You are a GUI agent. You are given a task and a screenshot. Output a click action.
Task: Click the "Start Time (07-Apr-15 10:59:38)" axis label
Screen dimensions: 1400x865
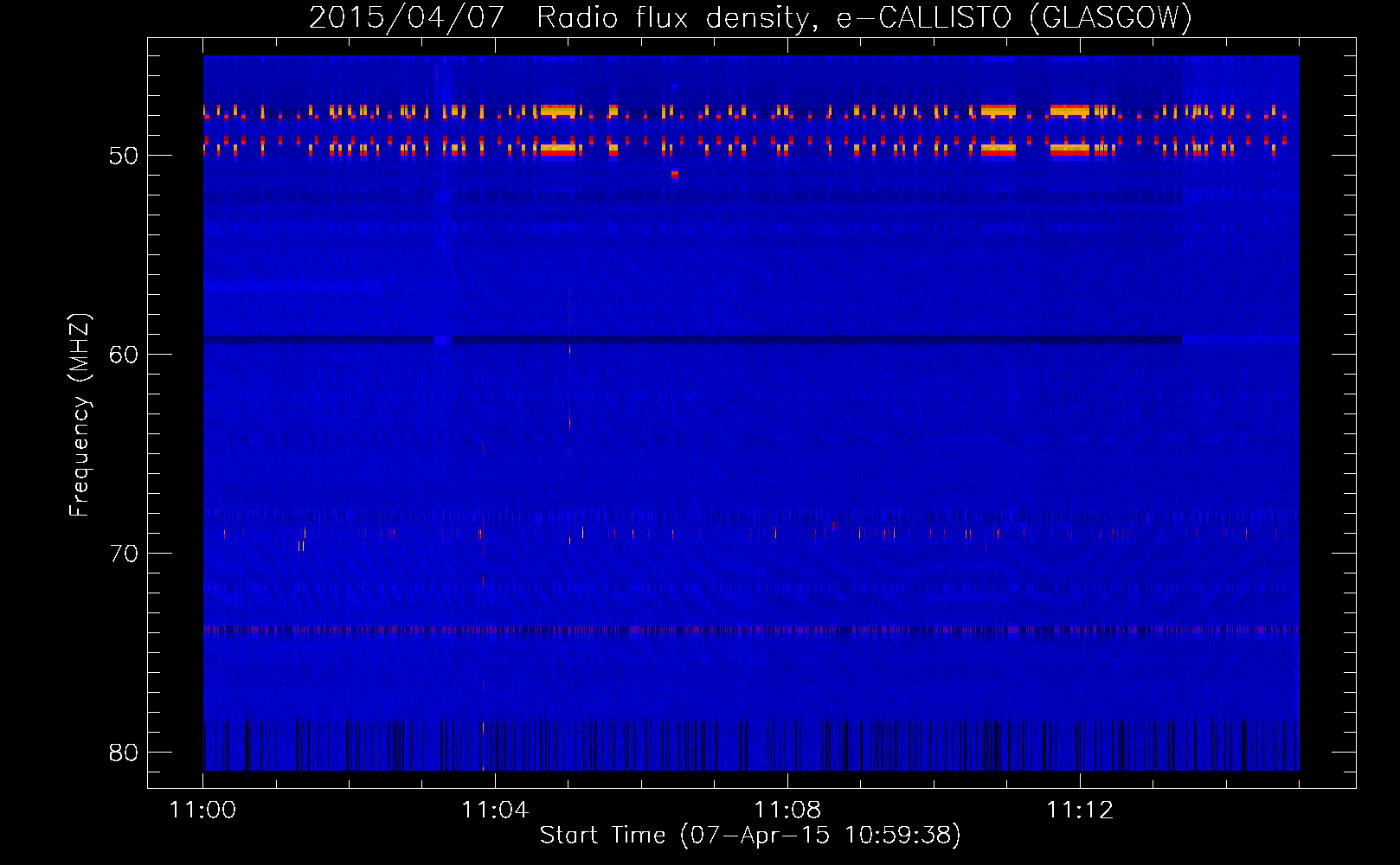point(750,836)
